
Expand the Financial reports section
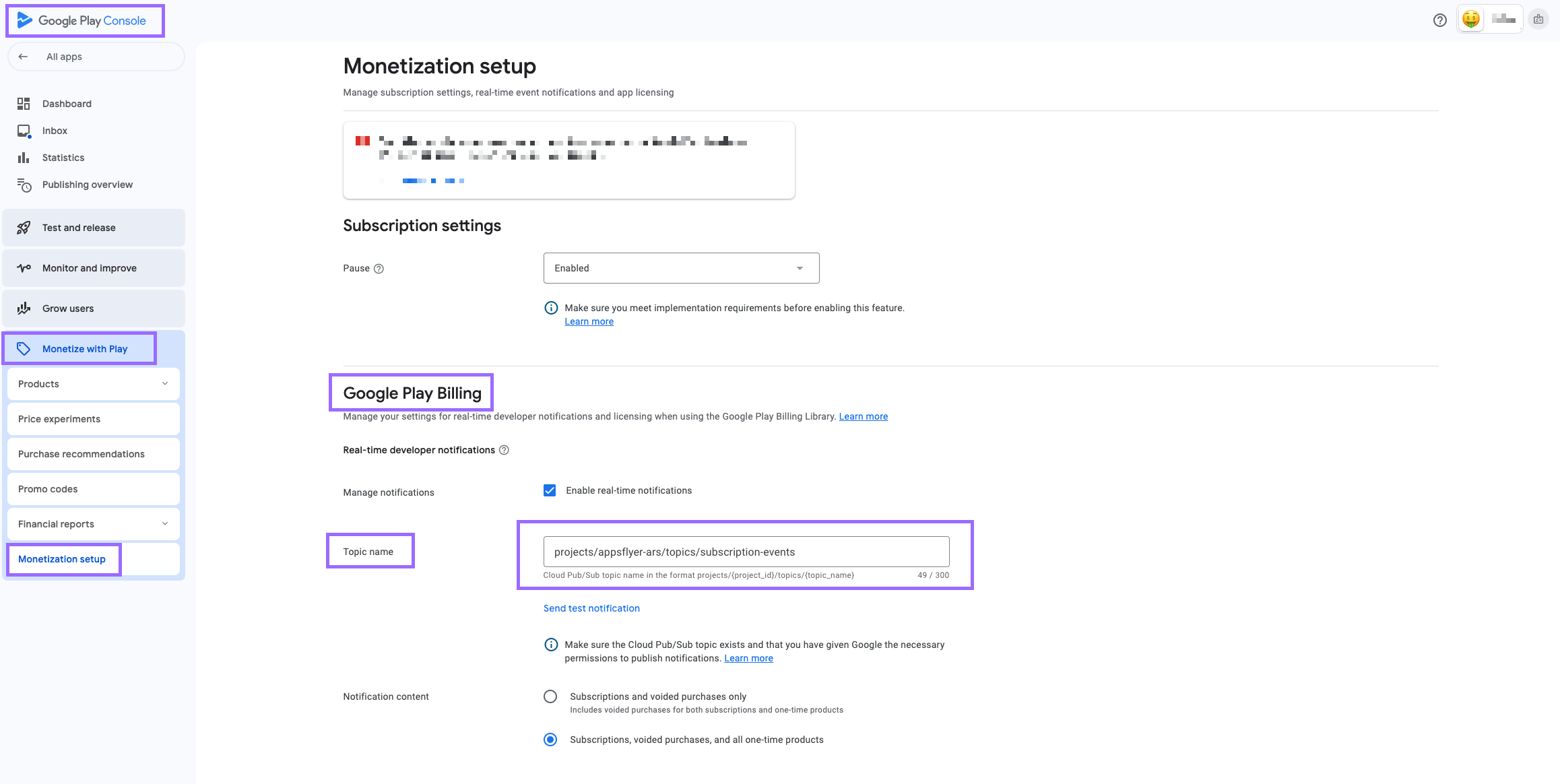tap(94, 524)
